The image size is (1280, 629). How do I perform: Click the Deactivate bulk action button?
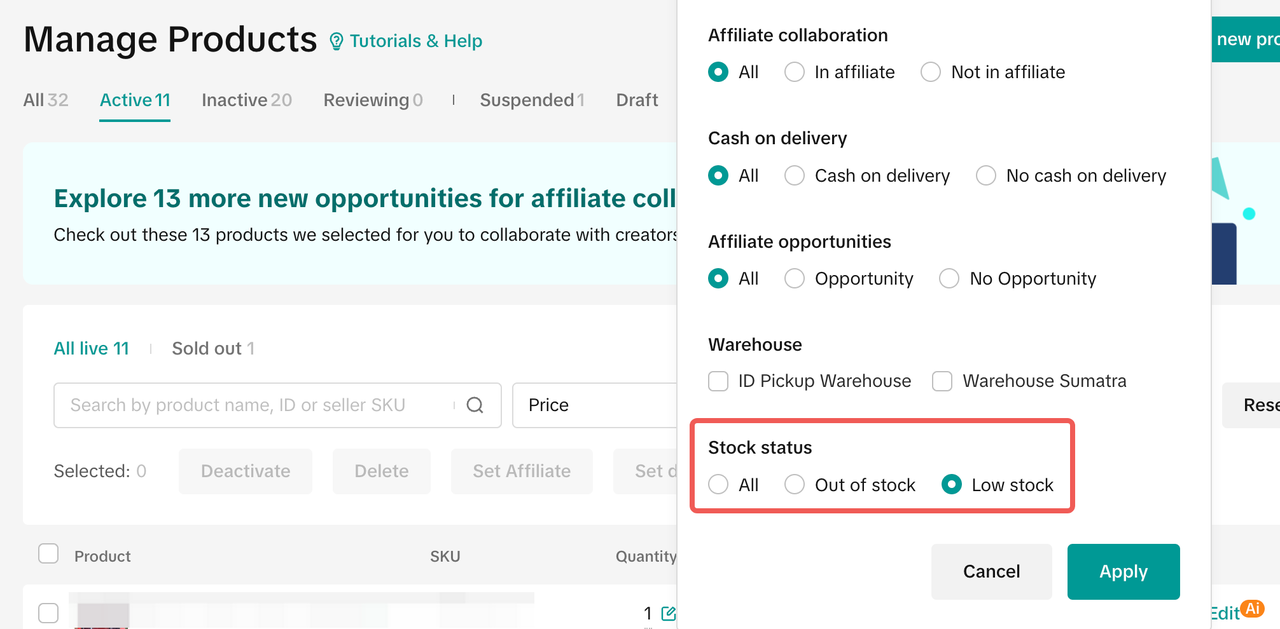coord(245,470)
